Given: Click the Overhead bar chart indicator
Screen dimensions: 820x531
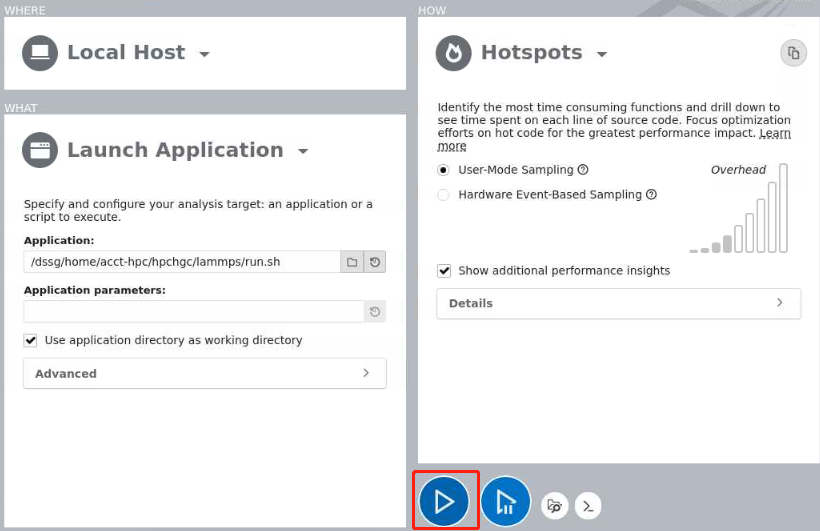Looking at the screenshot, I should pyautogui.click(x=738, y=208).
